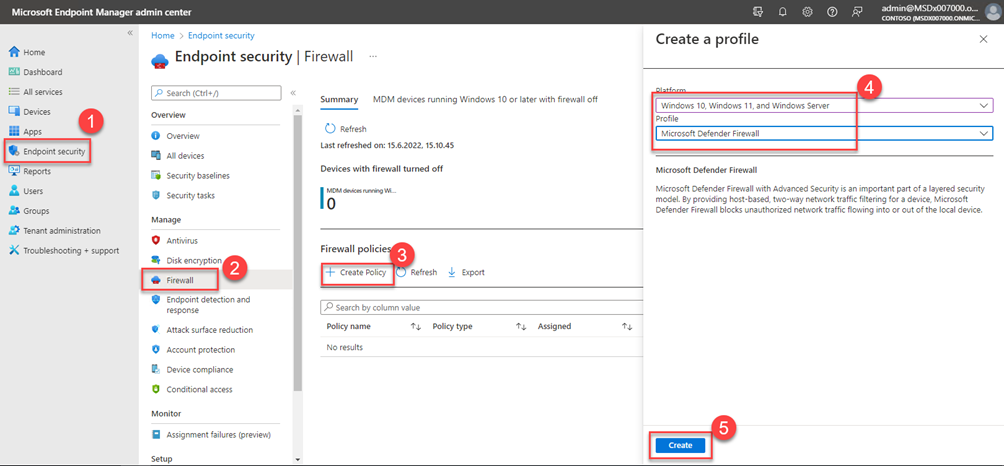The image size is (1004, 466).
Task: Open Security baselines
Action: 198,175
